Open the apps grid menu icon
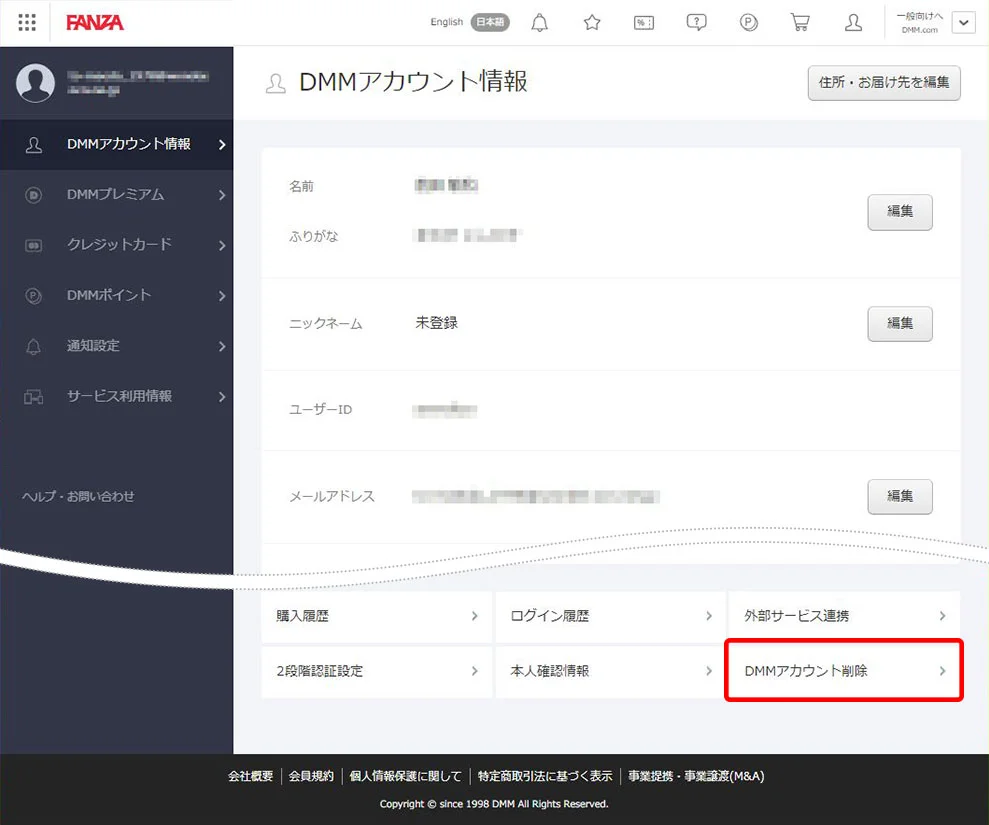 point(27,22)
